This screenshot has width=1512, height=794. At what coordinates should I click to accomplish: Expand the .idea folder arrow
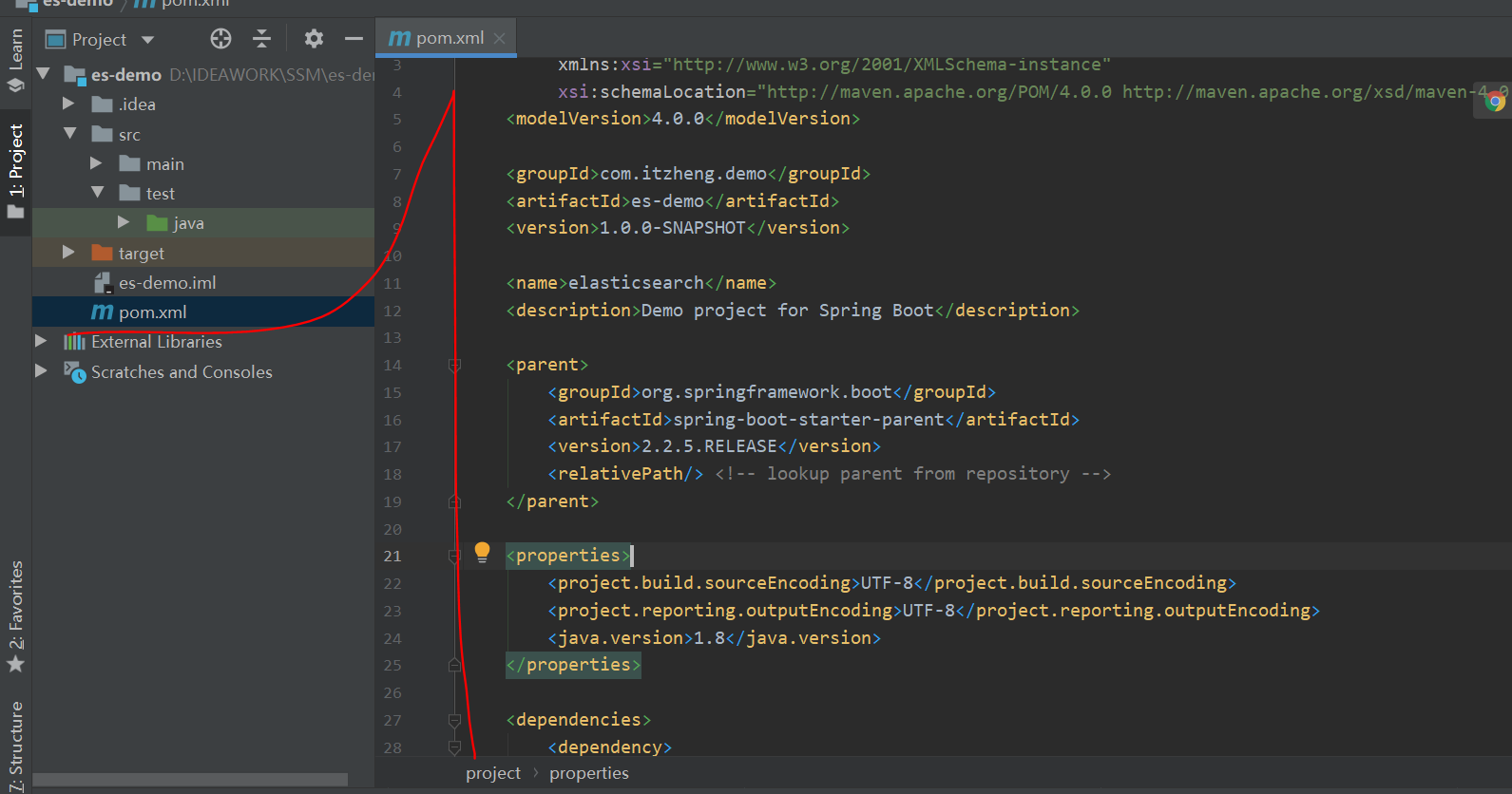click(x=68, y=104)
